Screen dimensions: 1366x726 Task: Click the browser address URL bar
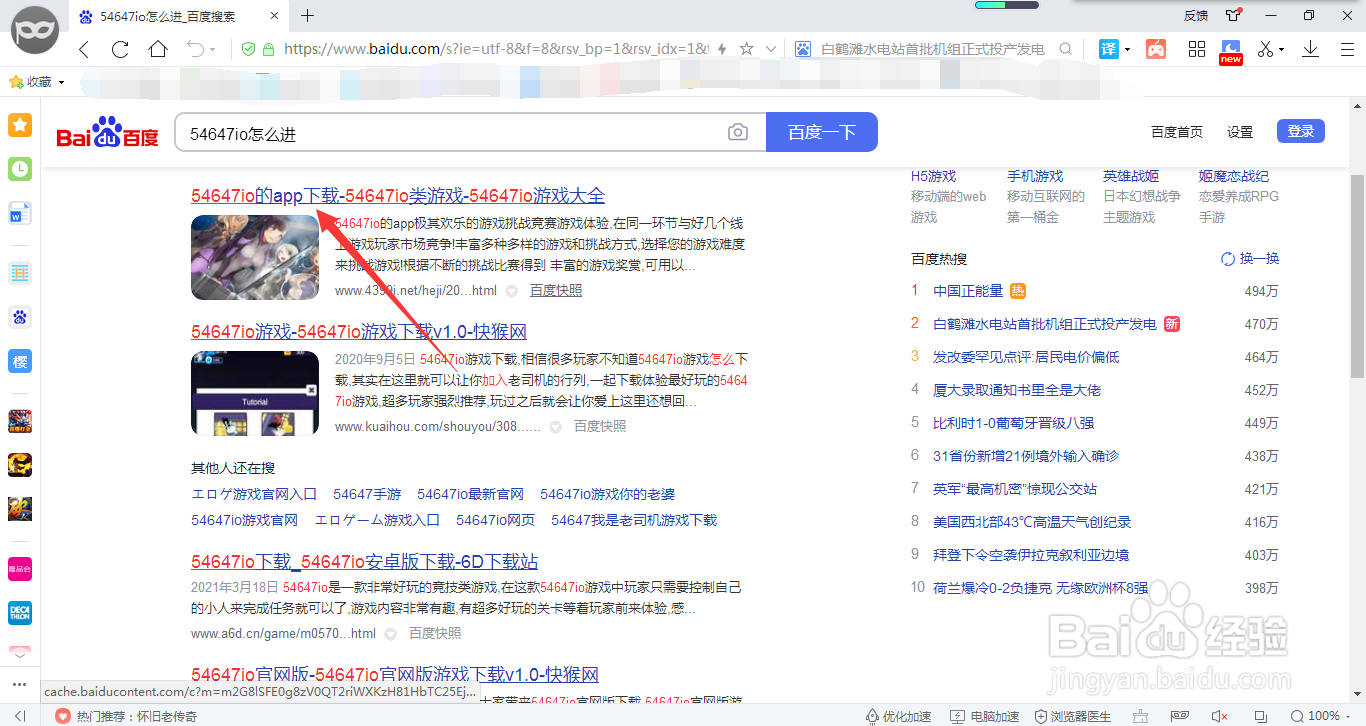[497, 49]
